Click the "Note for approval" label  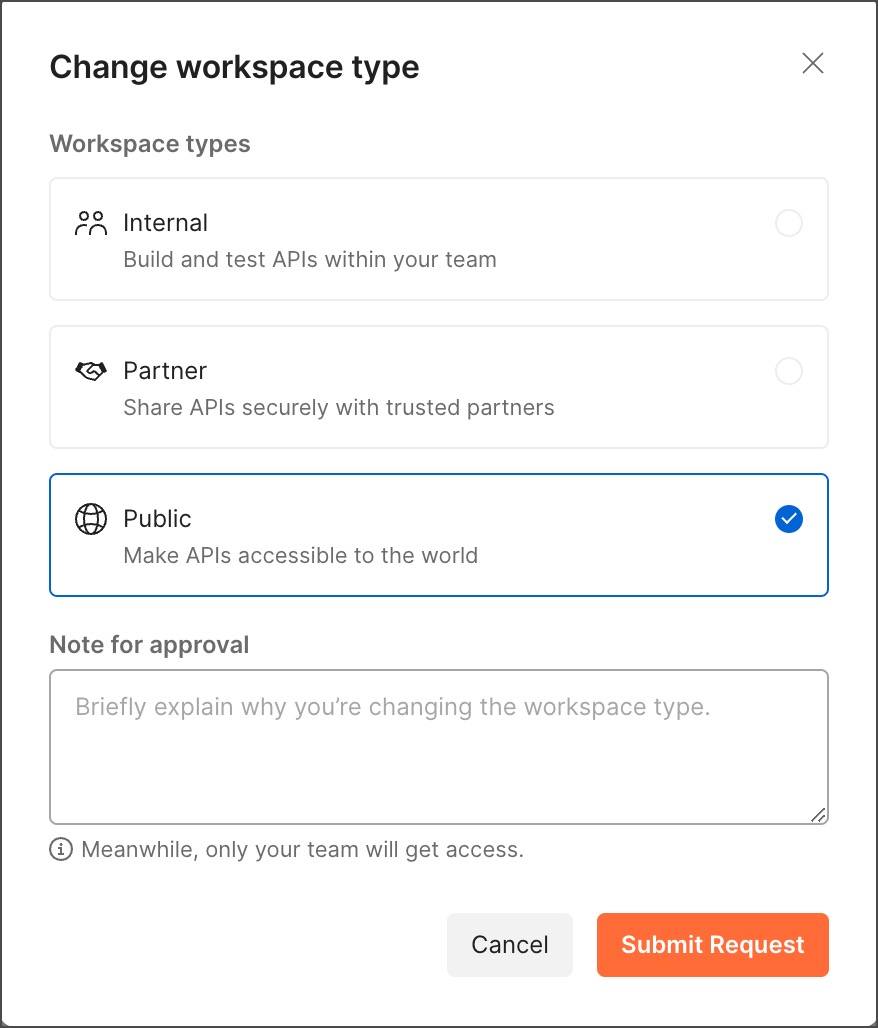tap(149, 645)
